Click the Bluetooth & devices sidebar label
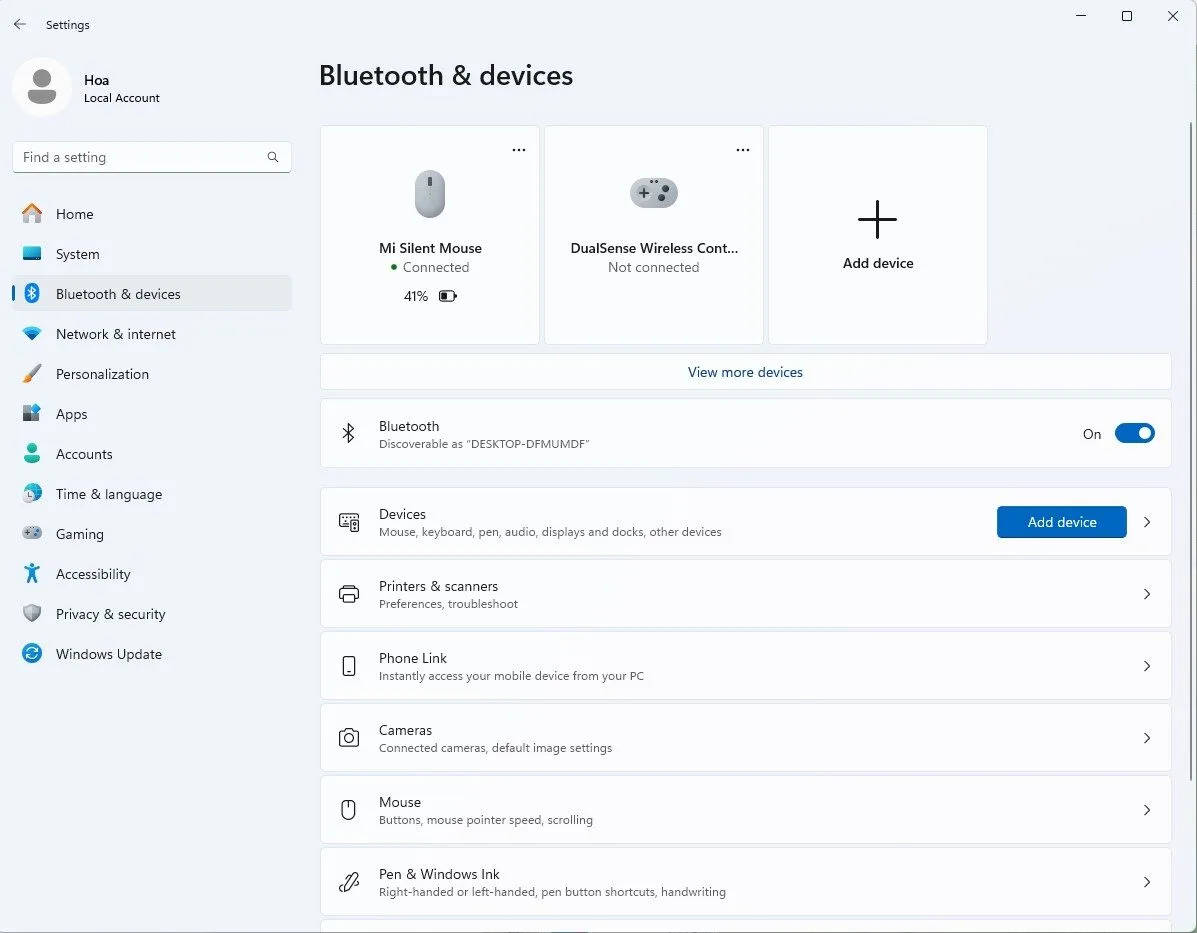 click(x=118, y=294)
